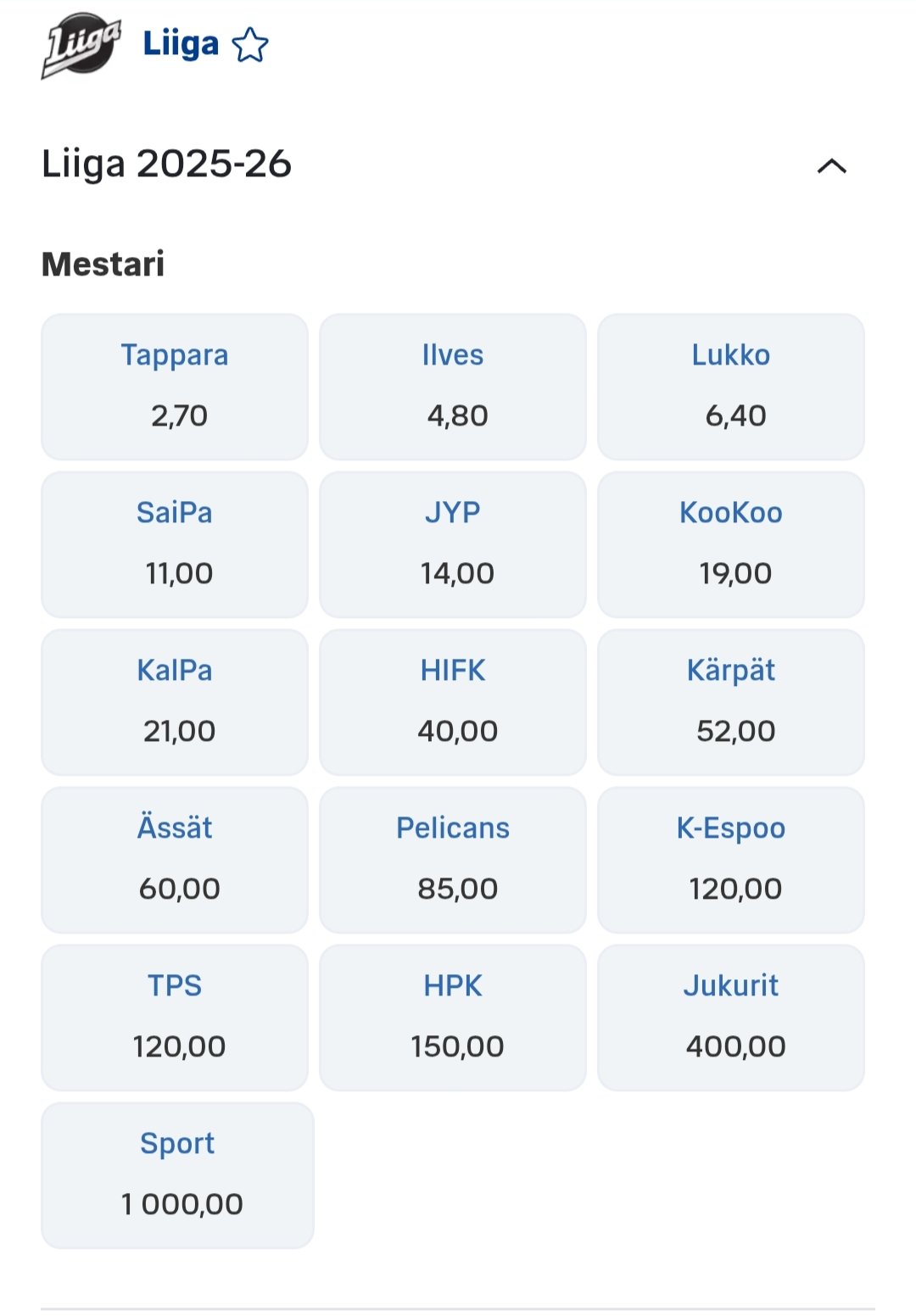Open the Liiga title link
Screen dimensions: 916x1316
tap(181, 44)
